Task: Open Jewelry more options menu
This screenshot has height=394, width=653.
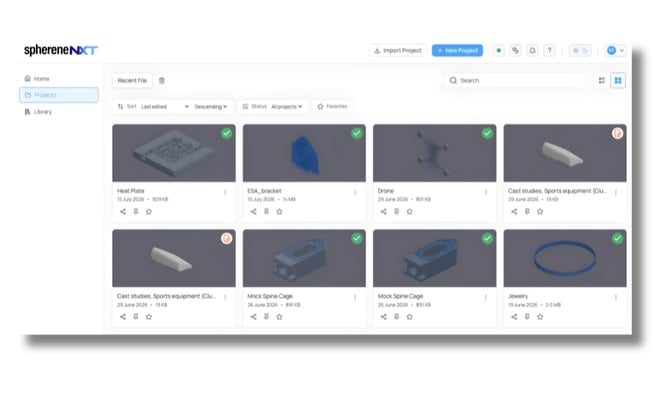Action: [616, 298]
